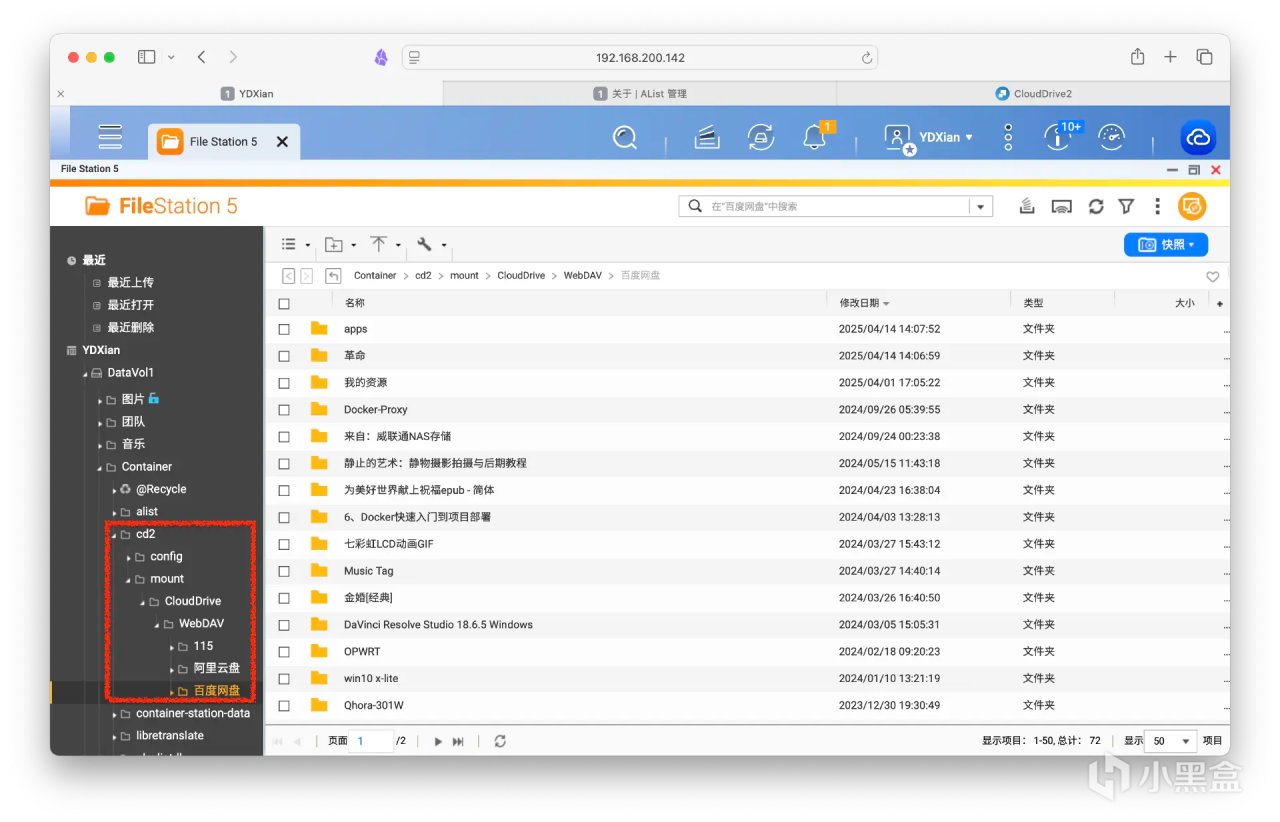The height and width of the screenshot is (822, 1280).
Task: Expand the 115 folder in tree
Action: tap(172, 647)
